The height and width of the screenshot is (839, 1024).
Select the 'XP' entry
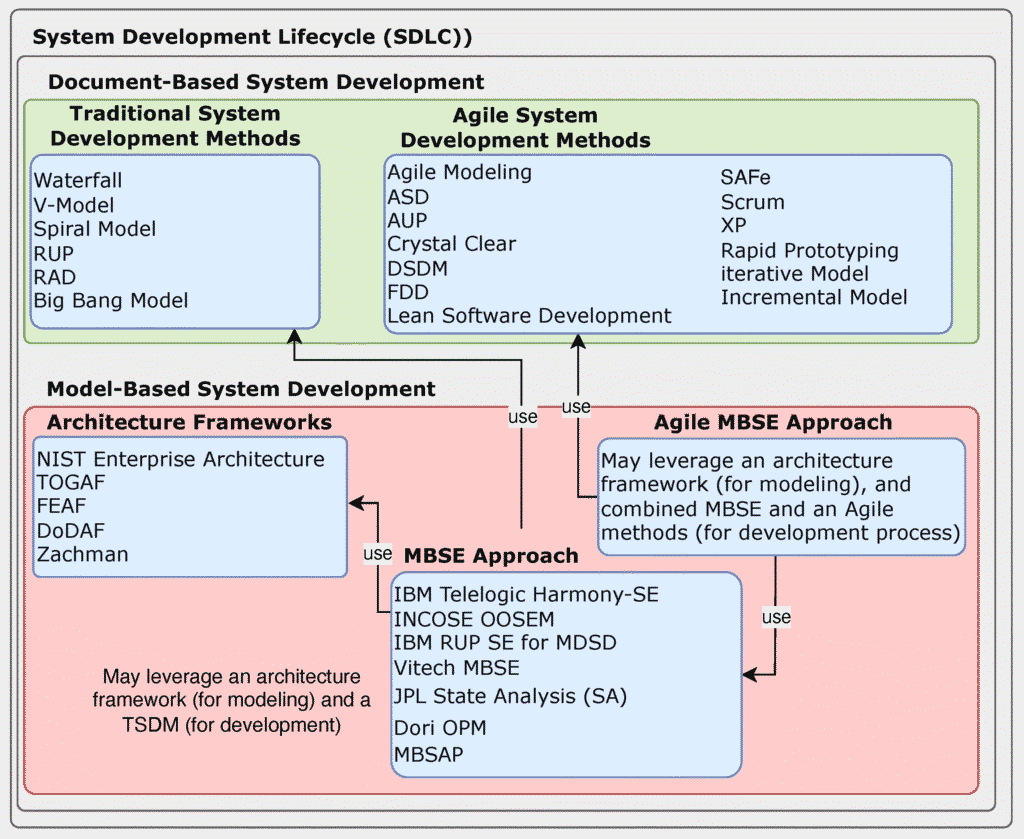[x=733, y=225]
